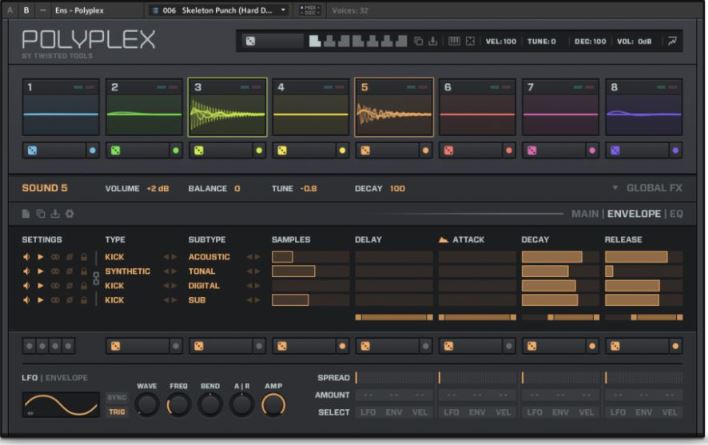Play the Synthetic Tonal layer
708x445 pixels.
(41, 271)
